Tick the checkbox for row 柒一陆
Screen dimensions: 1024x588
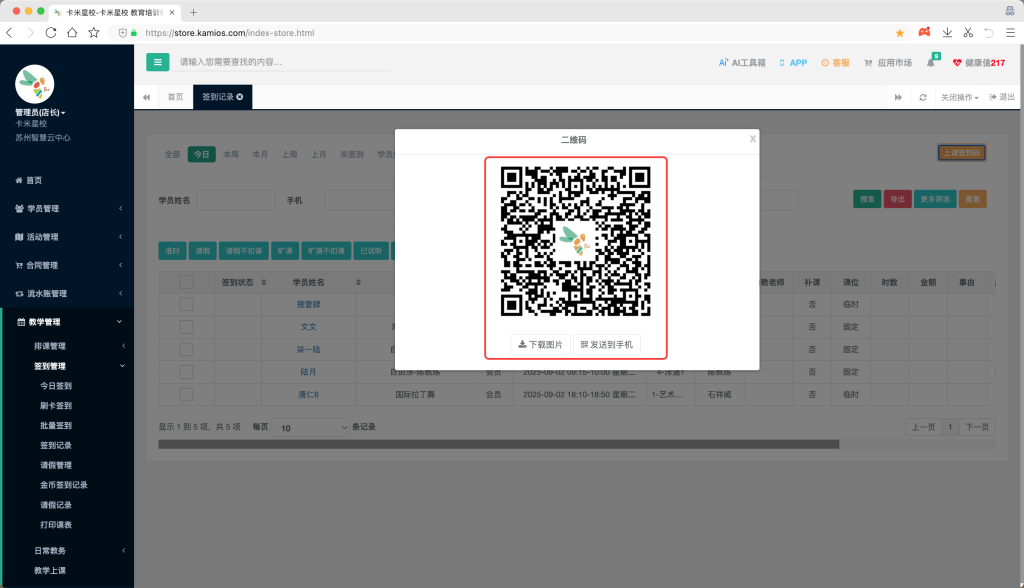click(x=187, y=350)
